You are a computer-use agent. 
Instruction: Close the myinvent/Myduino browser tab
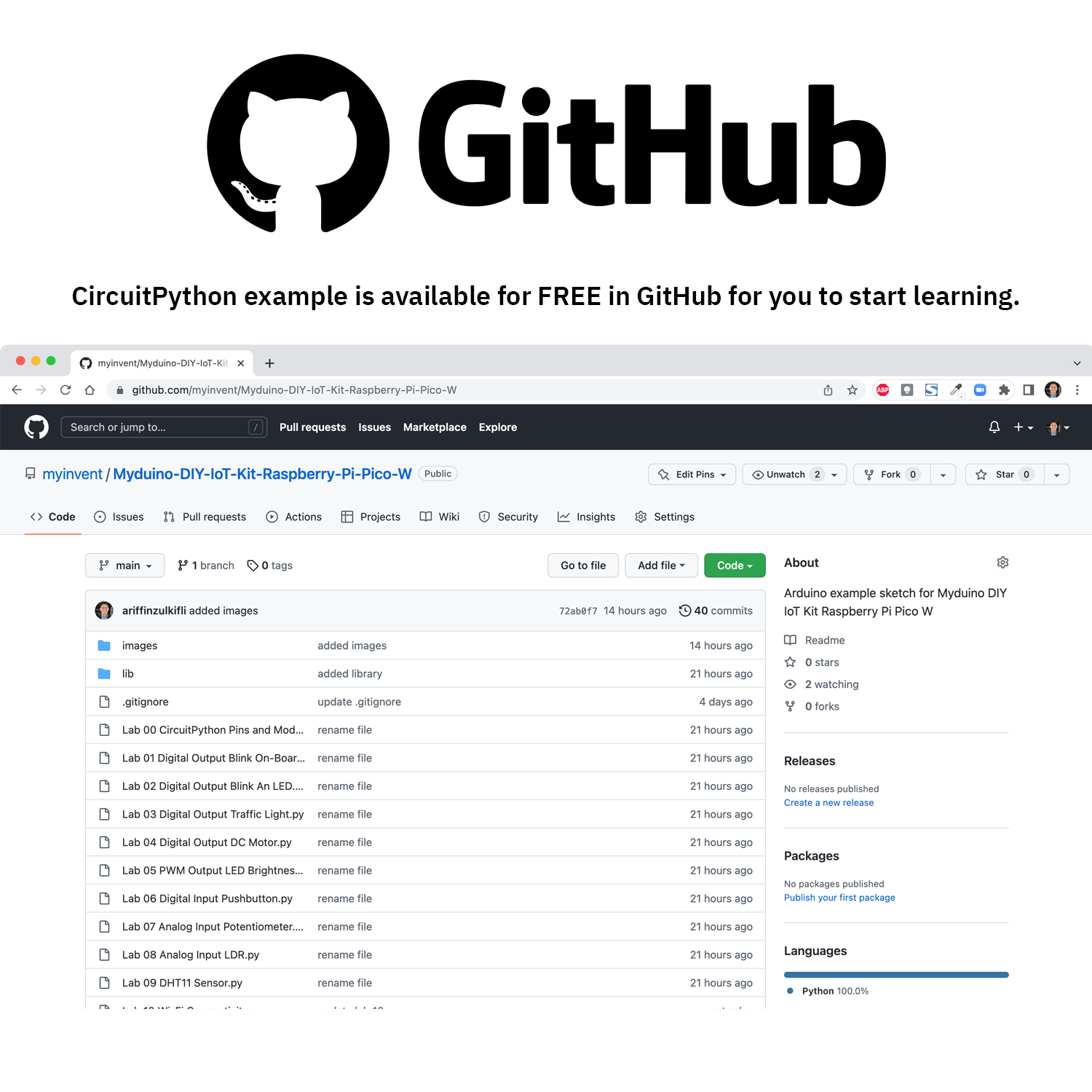[241, 363]
